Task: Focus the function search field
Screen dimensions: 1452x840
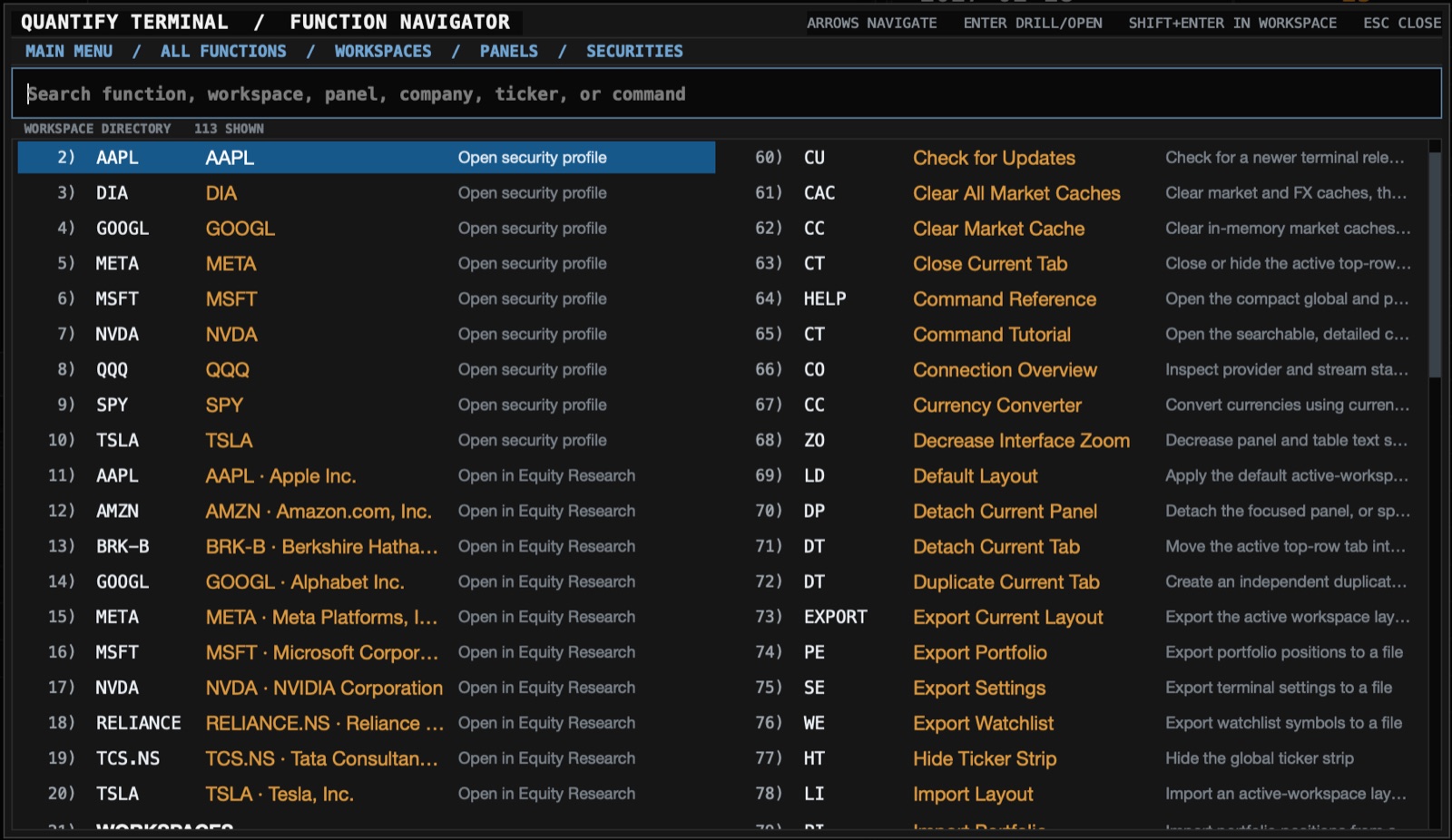Action: (x=726, y=93)
